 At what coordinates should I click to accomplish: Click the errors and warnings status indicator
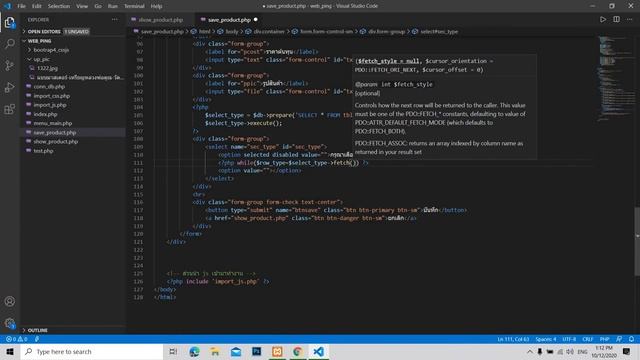16,339
